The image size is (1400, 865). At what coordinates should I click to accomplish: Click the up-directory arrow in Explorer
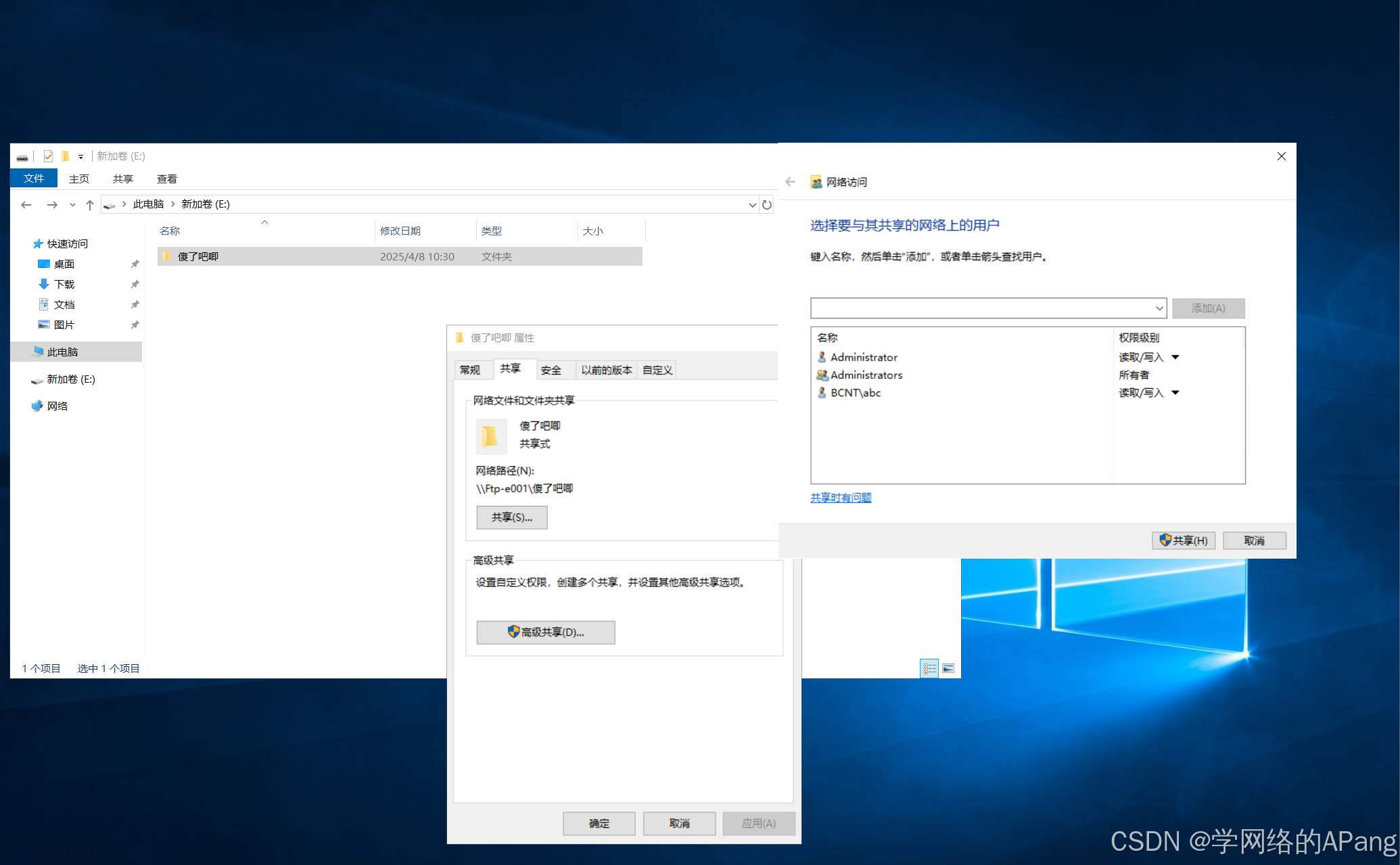(90, 205)
